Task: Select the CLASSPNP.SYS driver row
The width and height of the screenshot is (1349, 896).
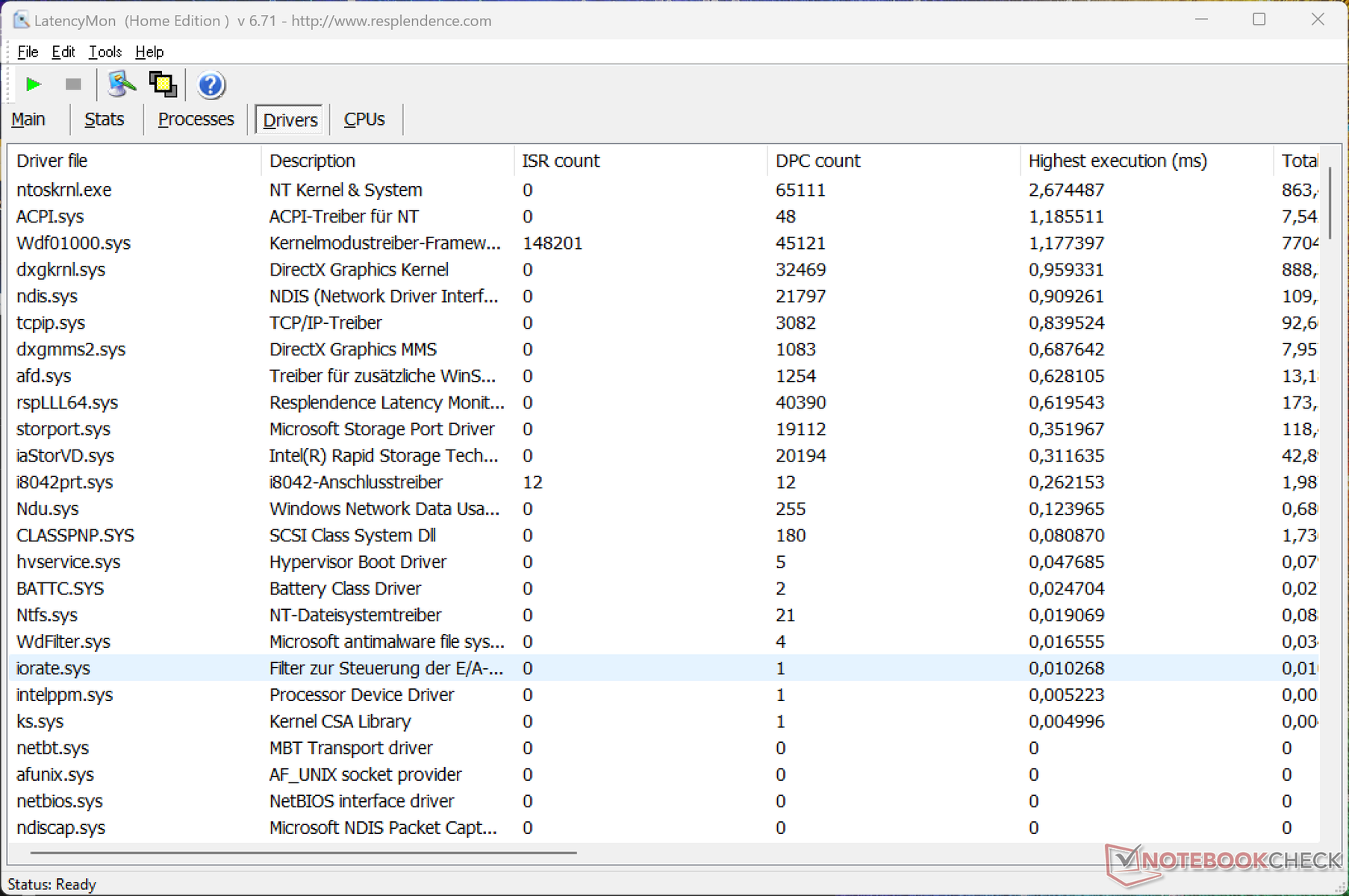Action: [x=664, y=535]
